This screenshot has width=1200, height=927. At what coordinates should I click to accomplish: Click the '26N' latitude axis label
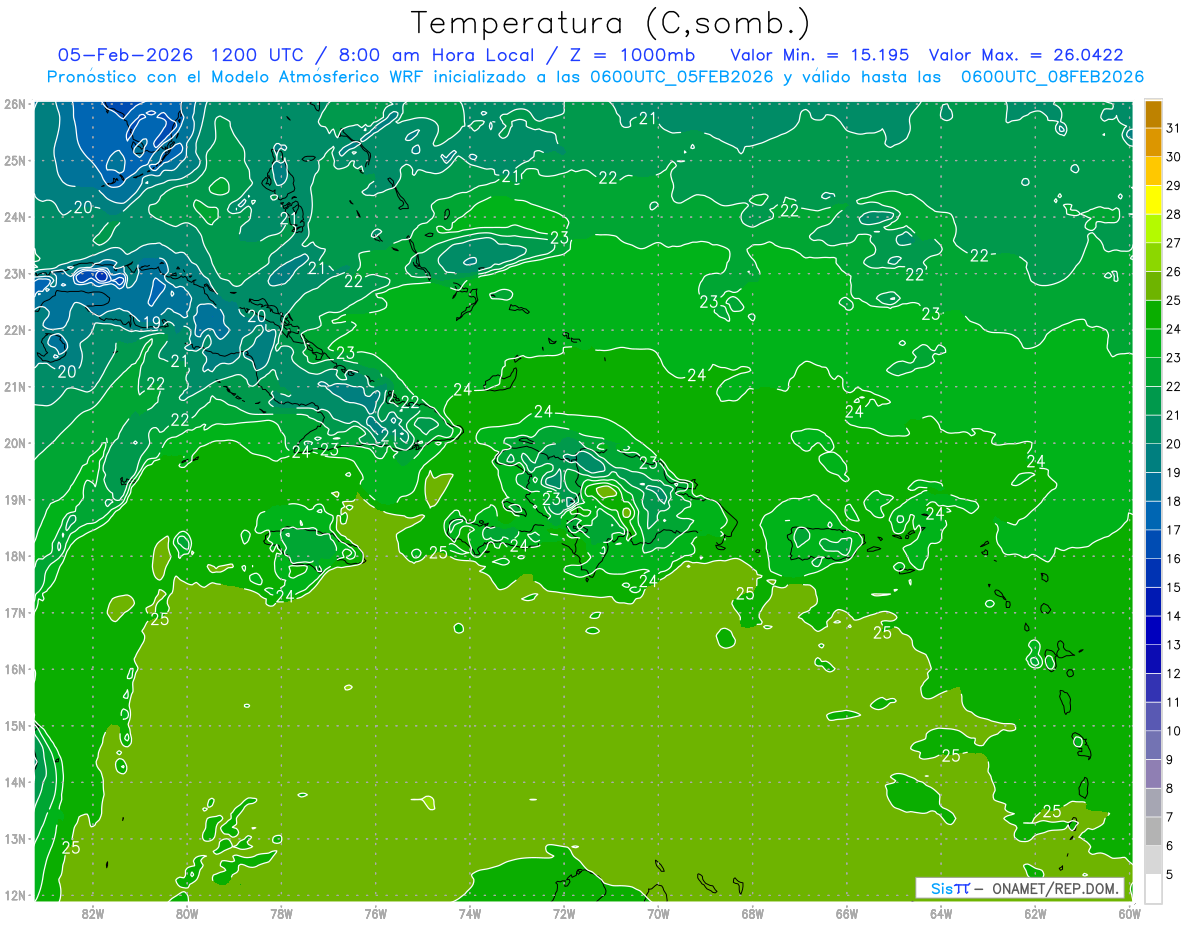[x=15, y=104]
